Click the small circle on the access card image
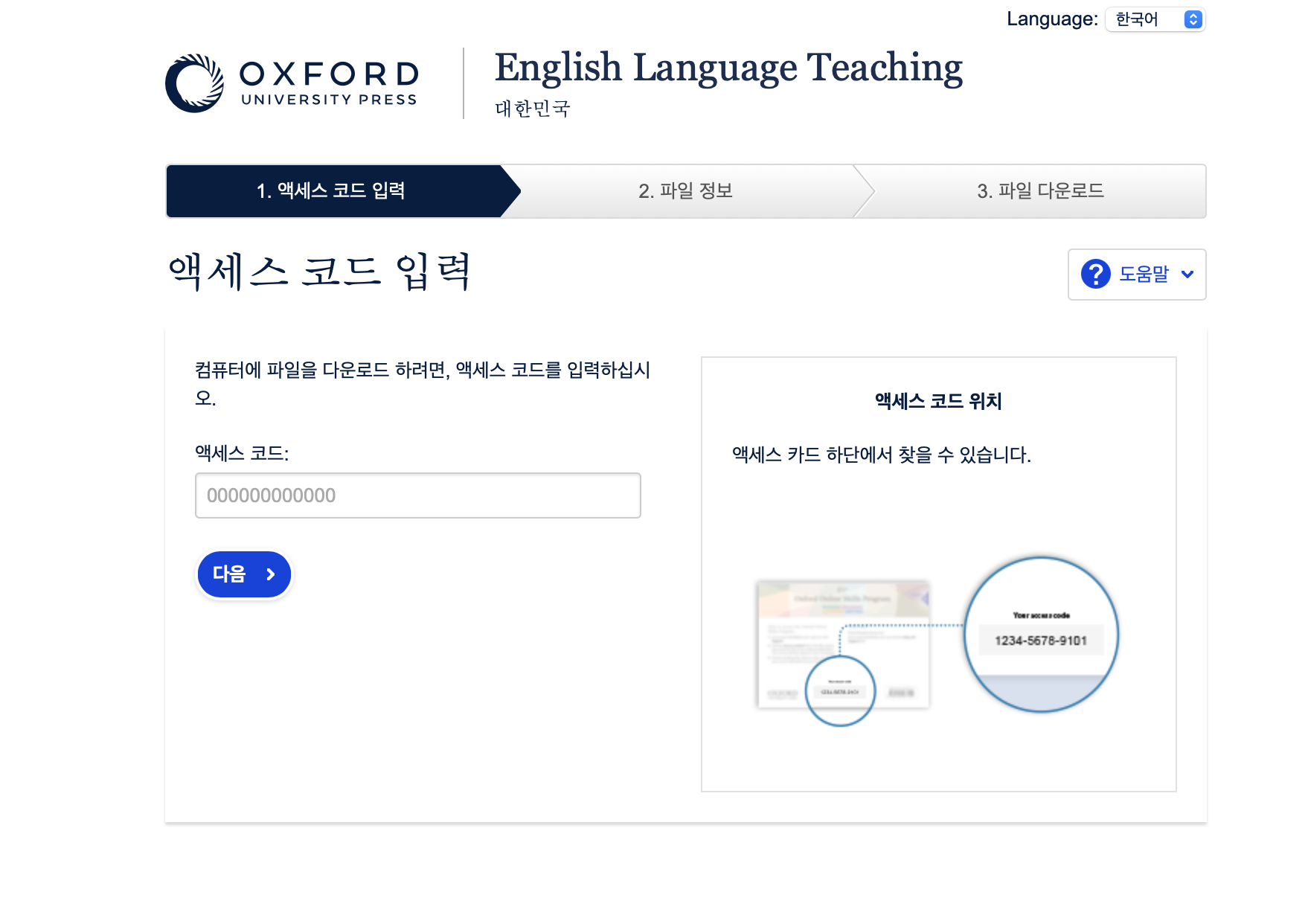The height and width of the screenshot is (924, 1308). tap(839, 691)
